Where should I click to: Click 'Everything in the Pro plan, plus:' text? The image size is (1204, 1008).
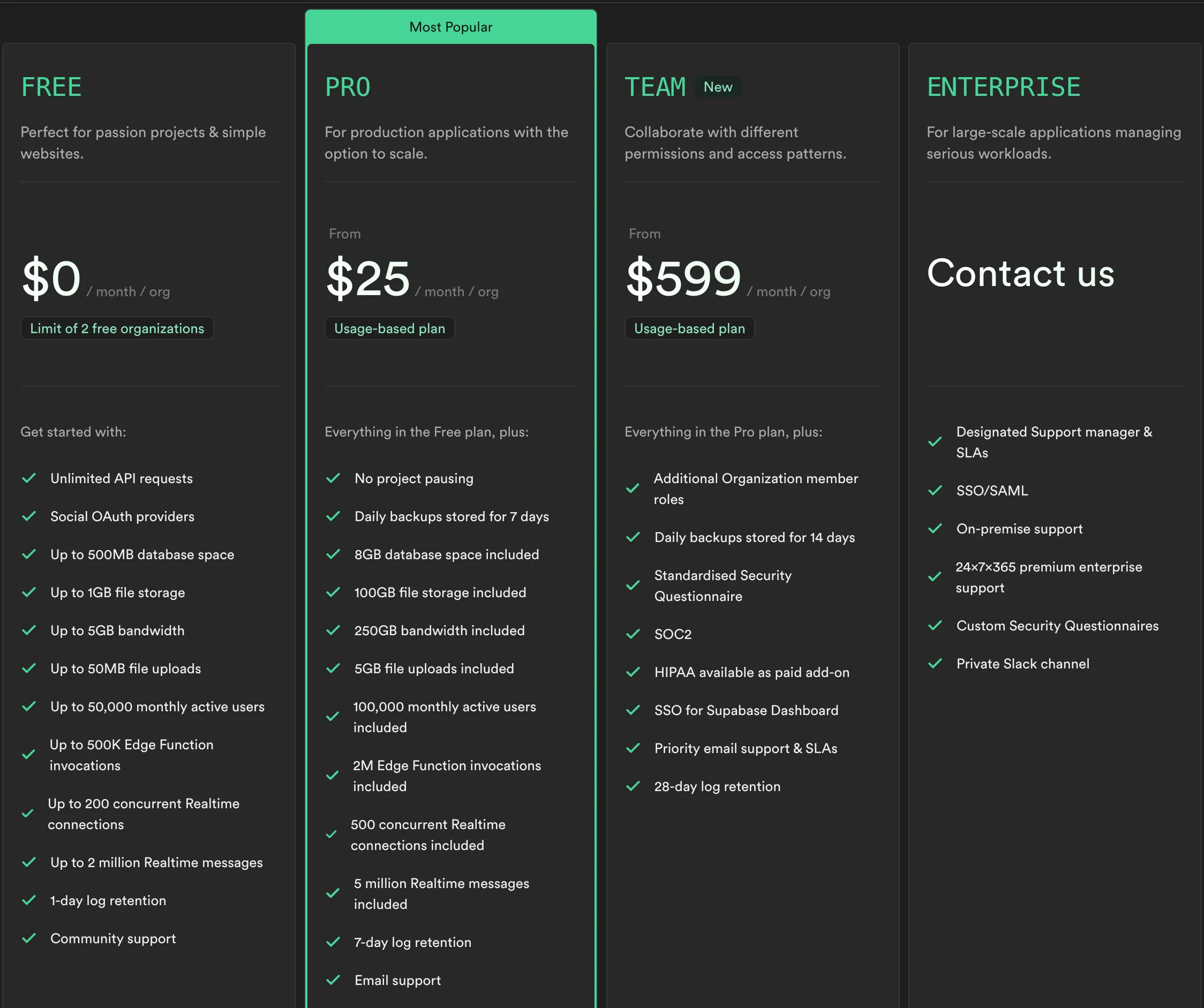724,432
